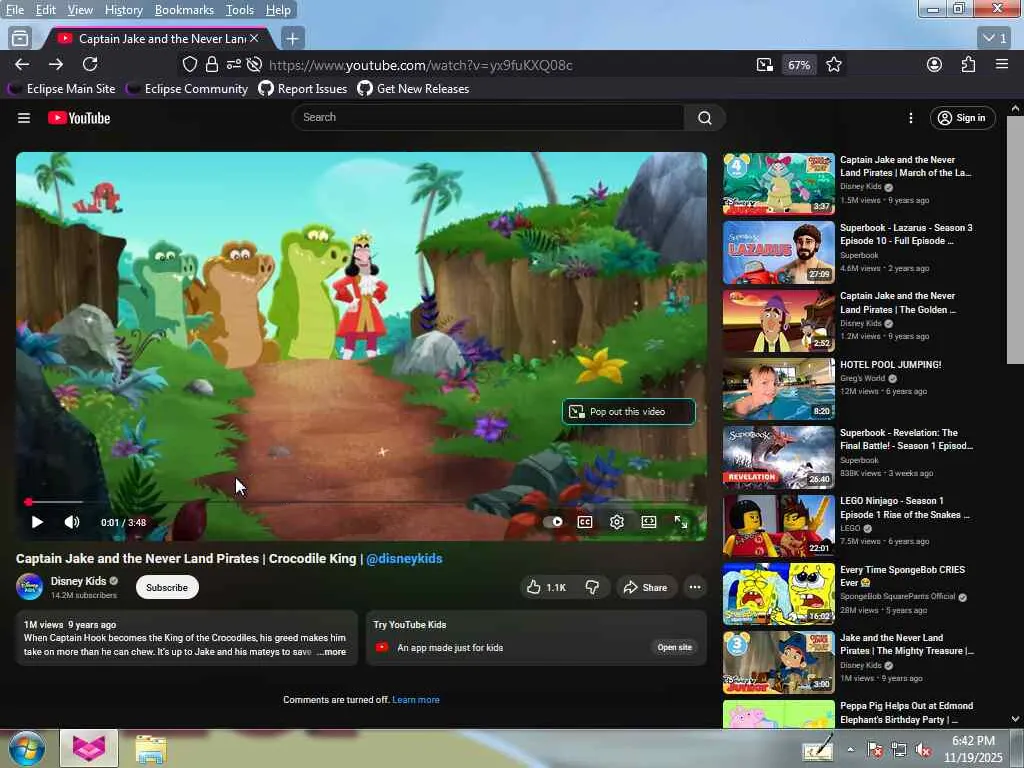Expand description with ...more

pyautogui.click(x=332, y=652)
